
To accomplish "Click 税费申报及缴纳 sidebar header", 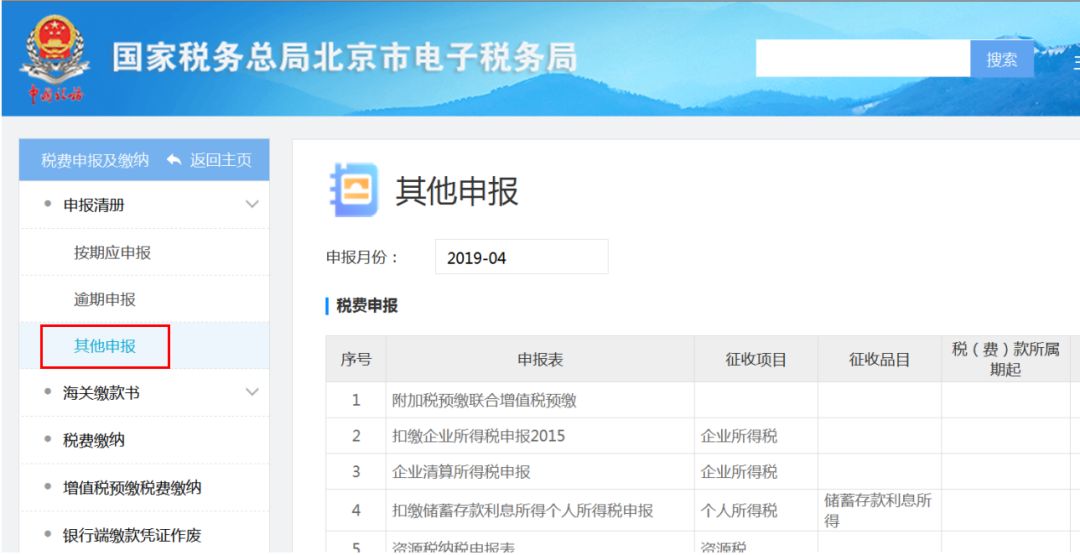I will tap(95, 160).
